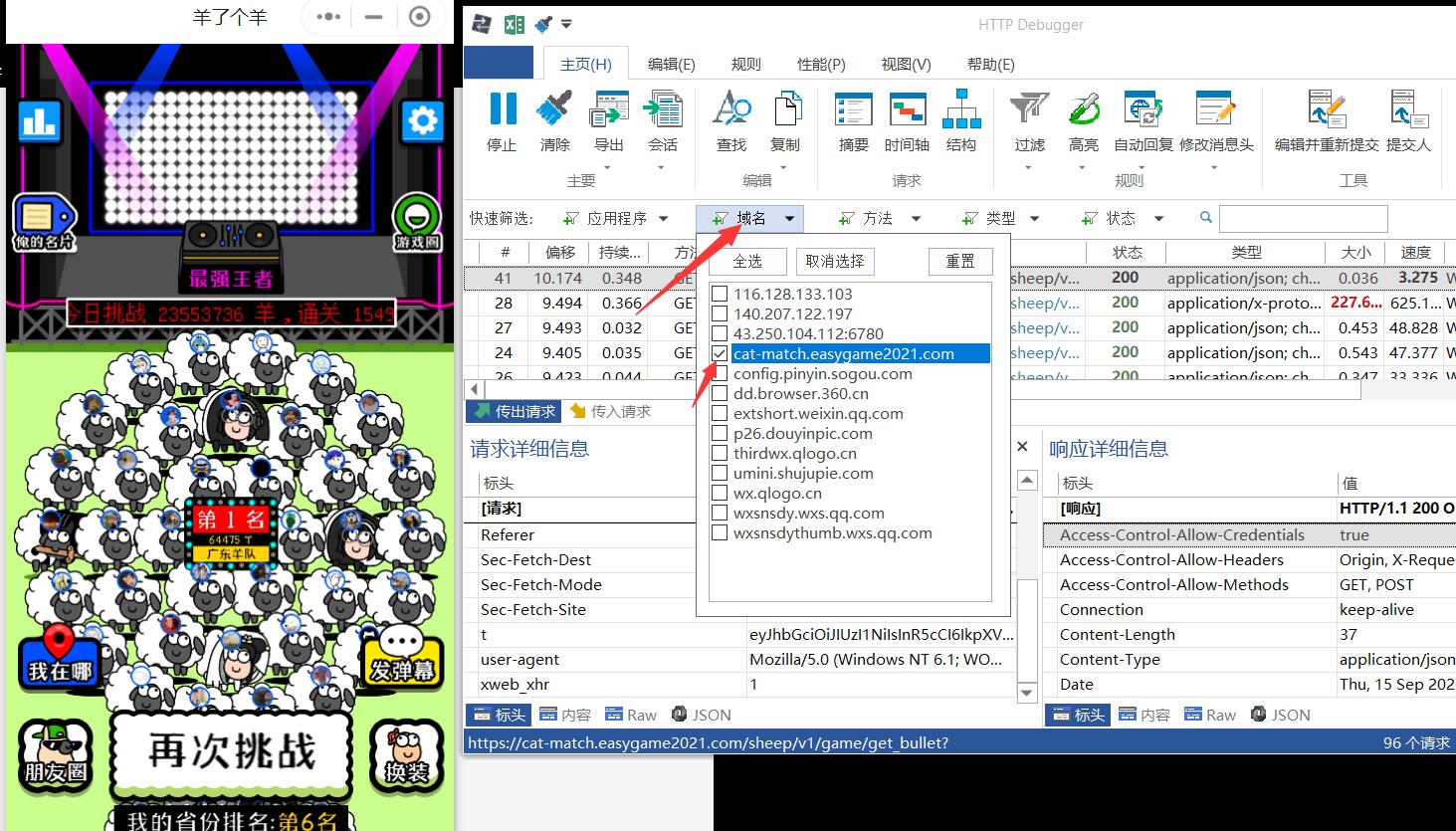
Task: Check the extshort.weixin.qq.com checkbox
Action: click(x=721, y=413)
